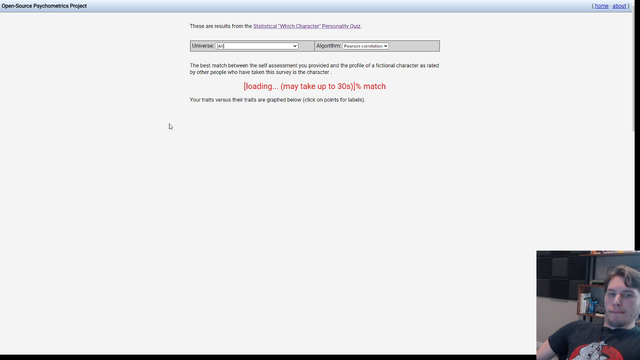
Task: Click the "Algorithm:" label
Action: point(329,46)
